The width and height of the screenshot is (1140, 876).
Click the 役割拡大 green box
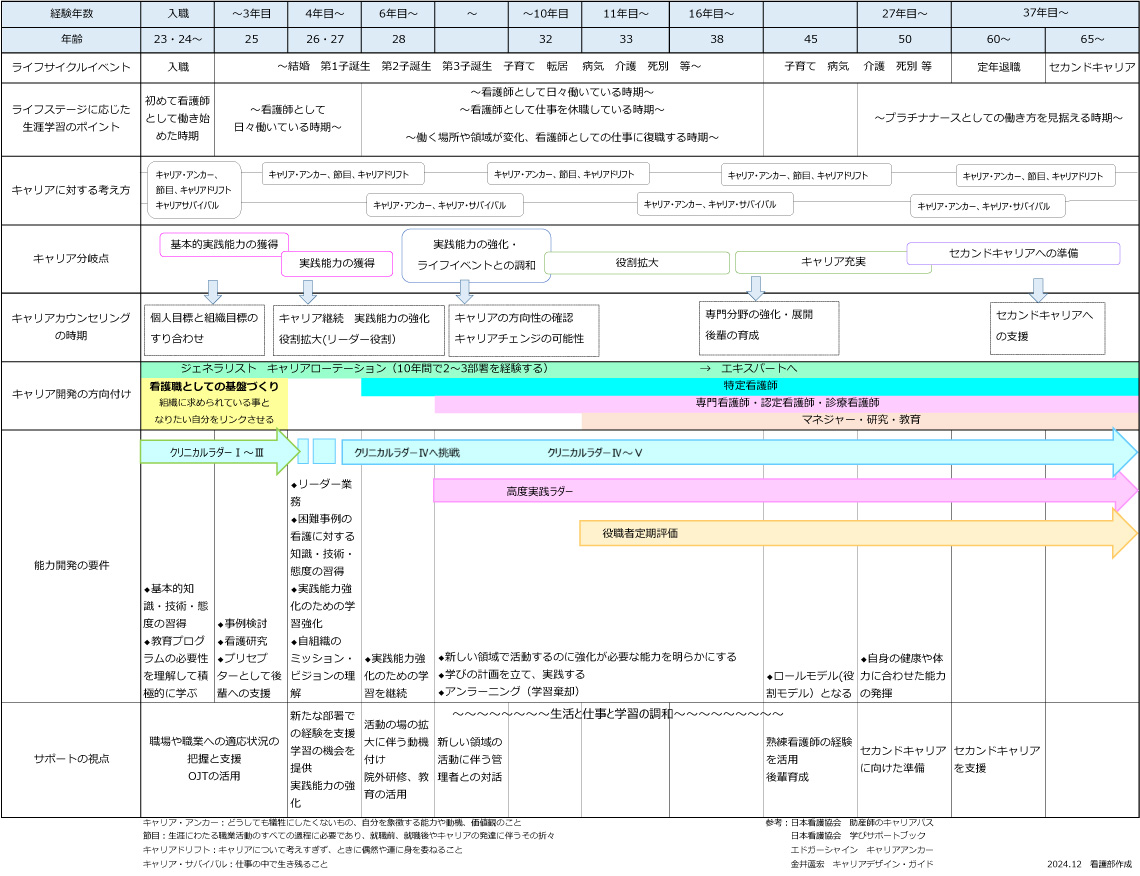[636, 263]
